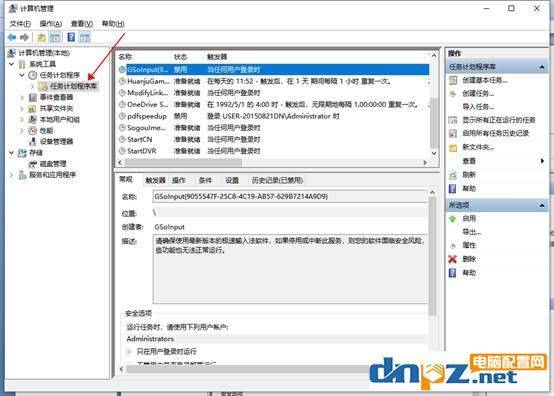
Task: Collapse the 系统工具 tree node
Action: [12, 64]
